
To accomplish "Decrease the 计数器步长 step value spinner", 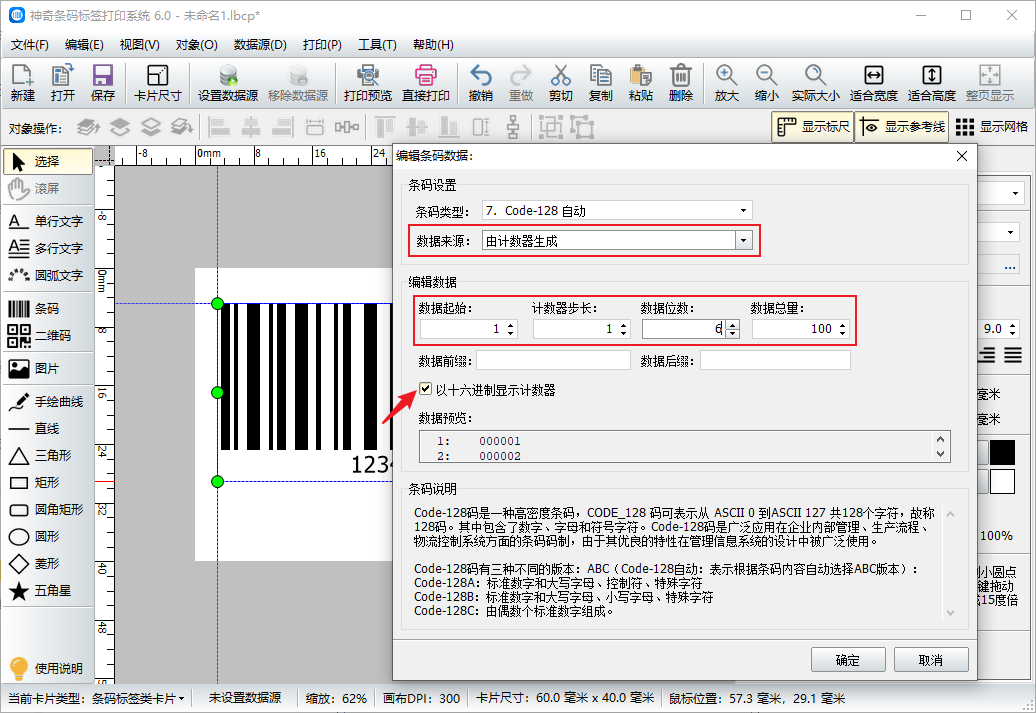I will (623, 333).
